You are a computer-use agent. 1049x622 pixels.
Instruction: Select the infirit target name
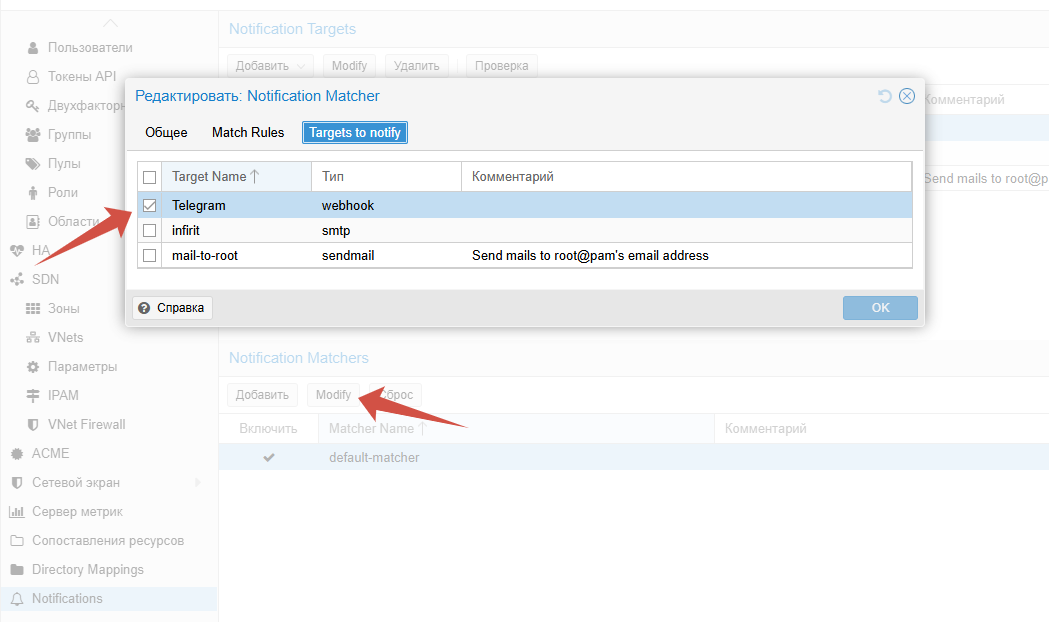point(186,231)
